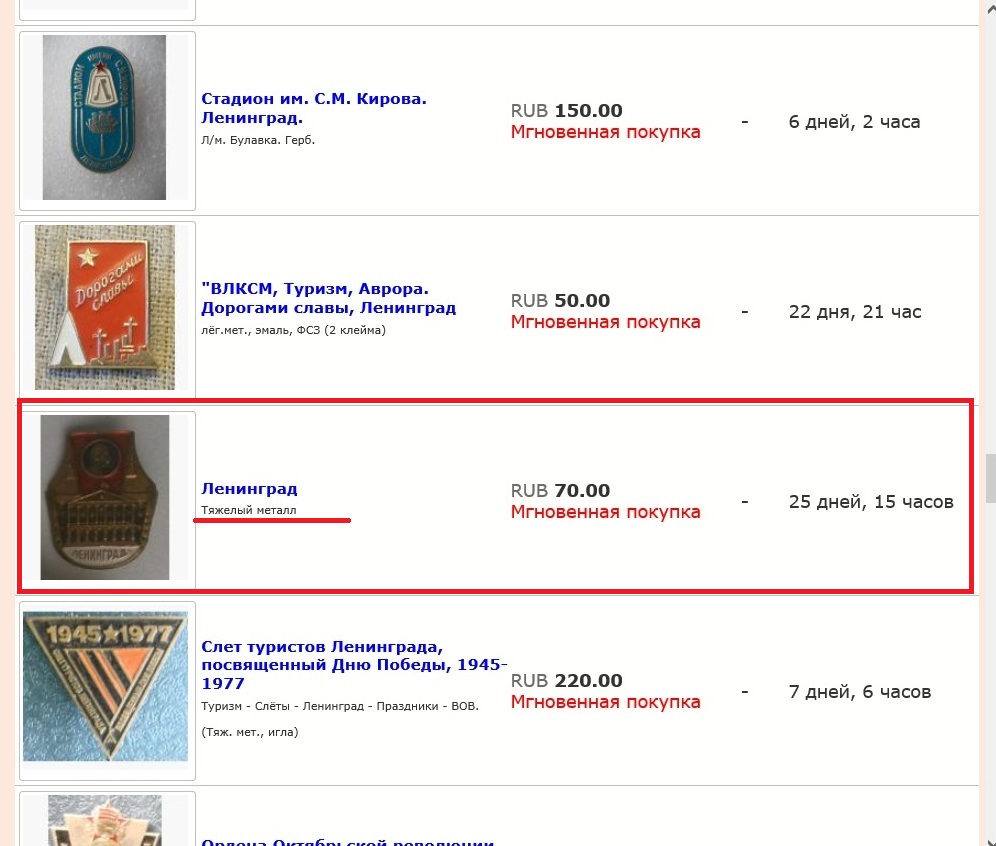Viewport: 996px width, 846px height.
Task: Select 'Мгновенная покупка' under RUB 220.00
Action: tap(605, 702)
